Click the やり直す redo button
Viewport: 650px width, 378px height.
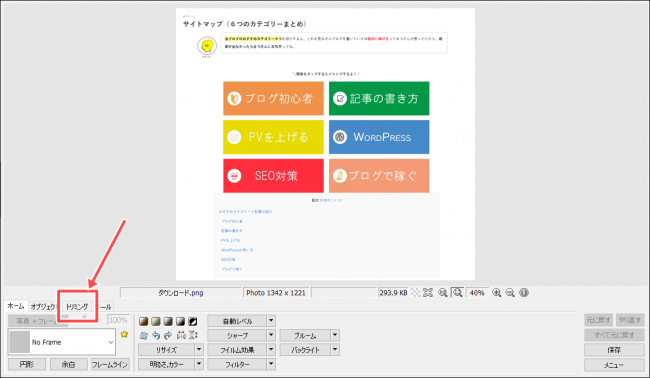click(x=630, y=320)
